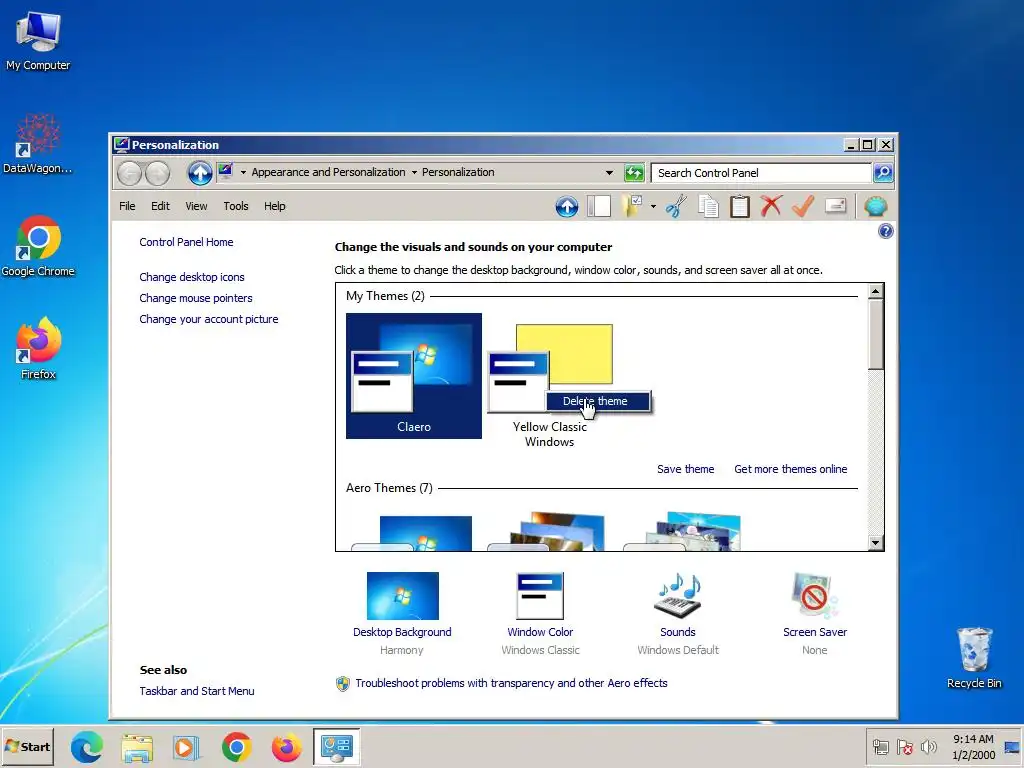Click the Start button
Viewport: 1024px width, 768px height.
click(27, 747)
